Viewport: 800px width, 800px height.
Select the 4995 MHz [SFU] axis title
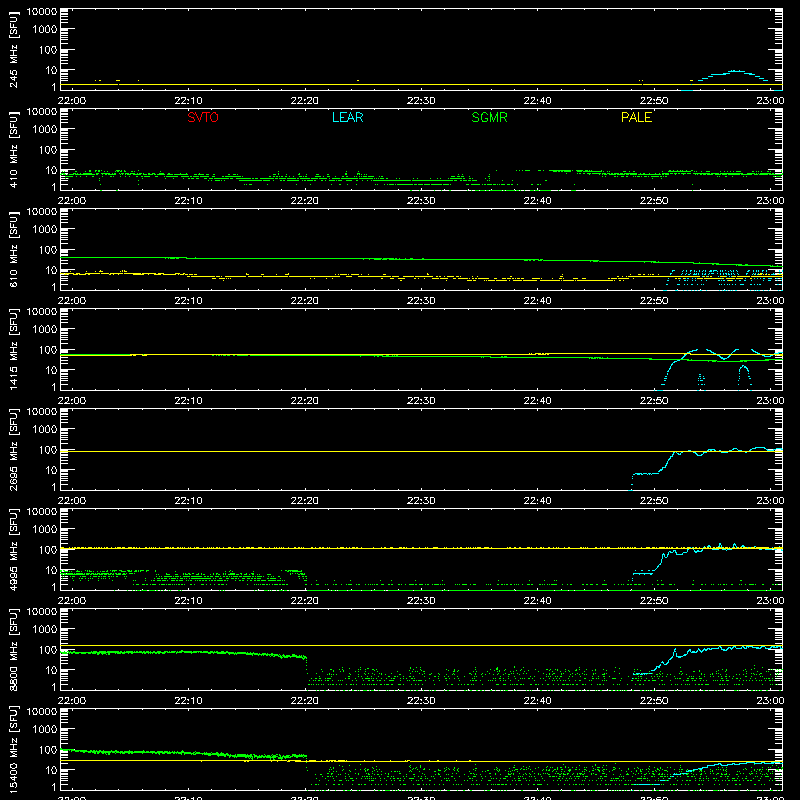[x=13, y=549]
